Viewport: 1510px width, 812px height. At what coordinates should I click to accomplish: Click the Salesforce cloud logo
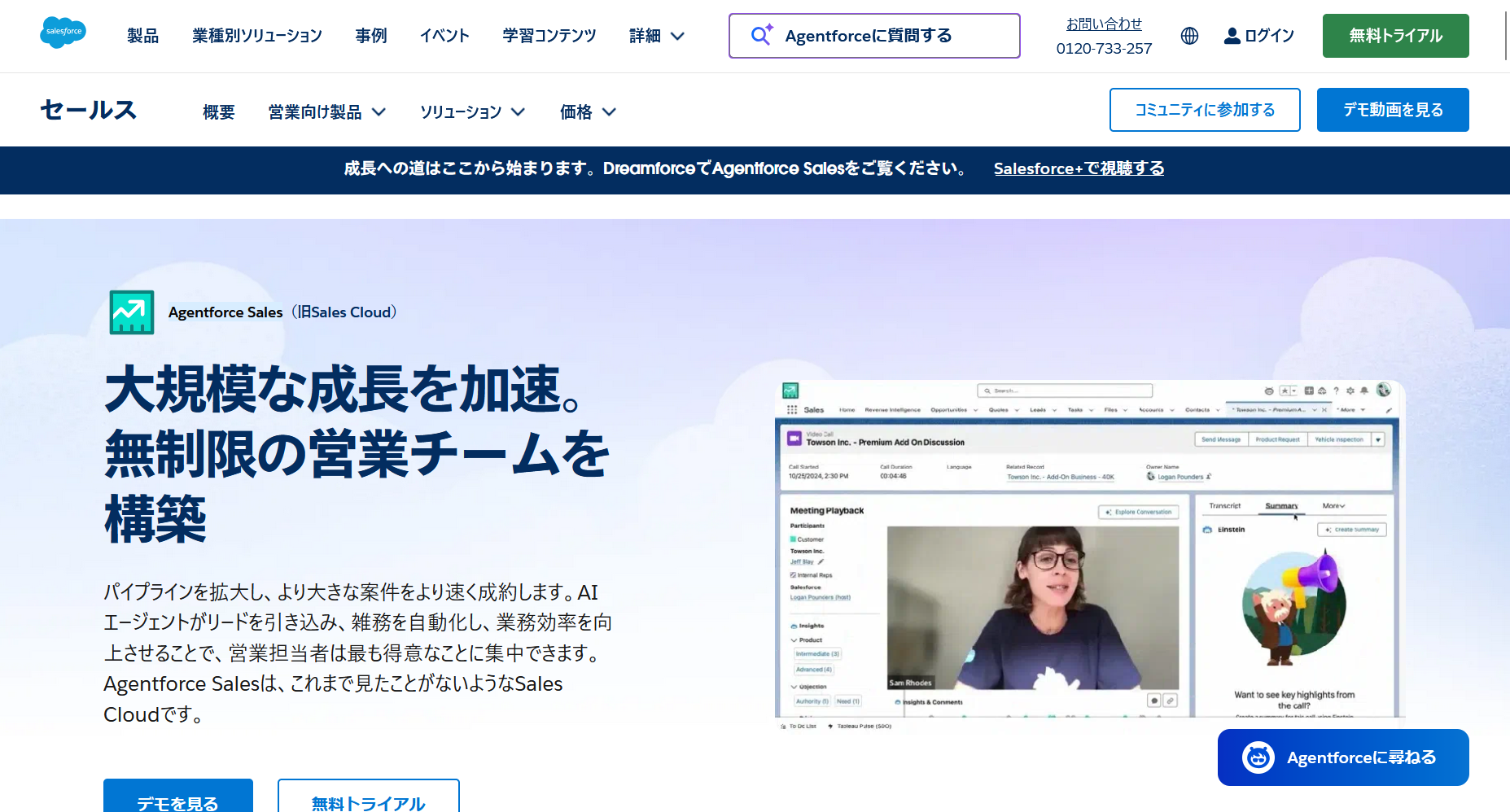tap(63, 33)
